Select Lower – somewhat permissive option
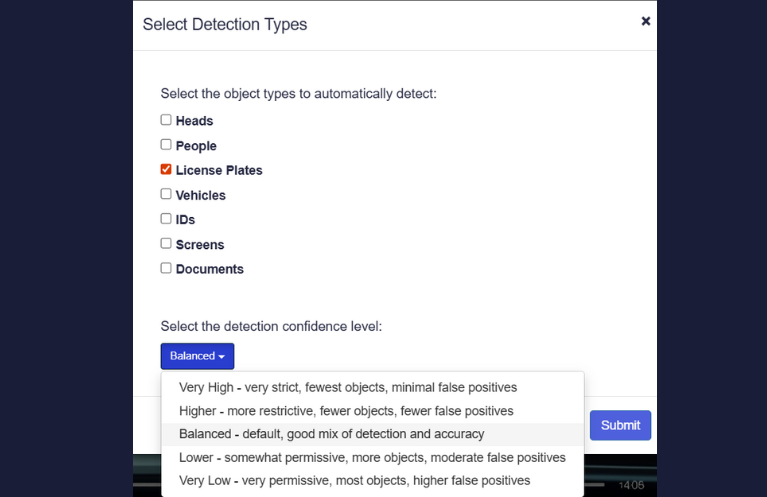 372,458
